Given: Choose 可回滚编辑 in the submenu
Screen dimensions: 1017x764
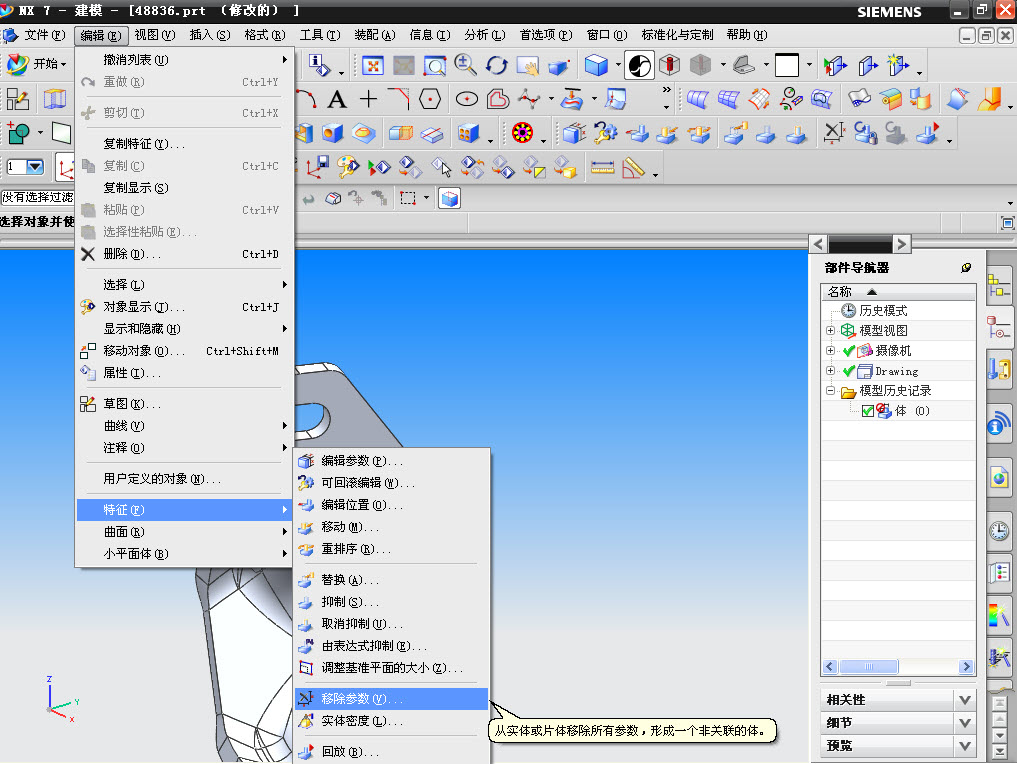Looking at the screenshot, I should pyautogui.click(x=391, y=483).
